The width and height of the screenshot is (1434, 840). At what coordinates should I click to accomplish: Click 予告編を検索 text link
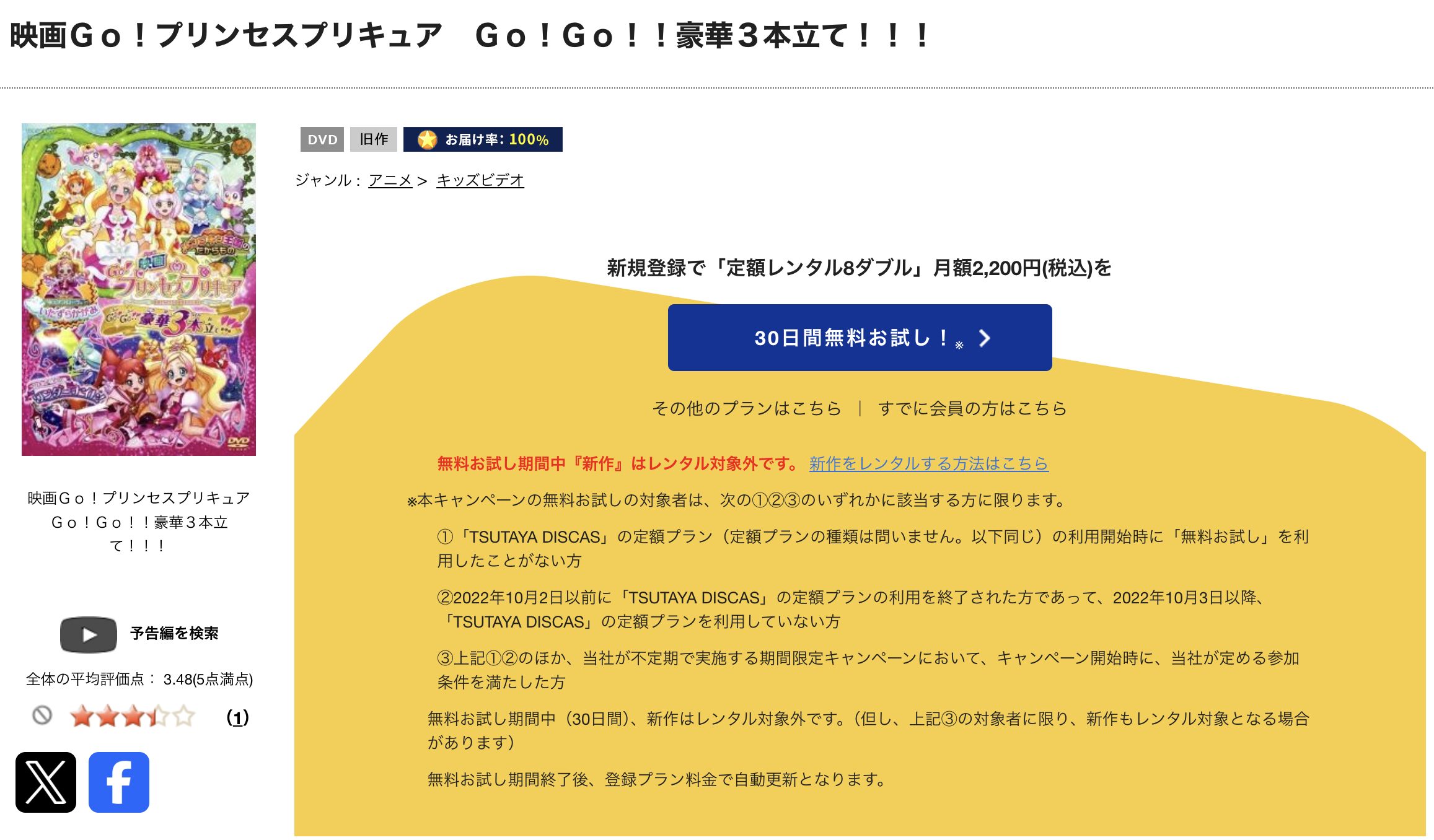(x=174, y=633)
